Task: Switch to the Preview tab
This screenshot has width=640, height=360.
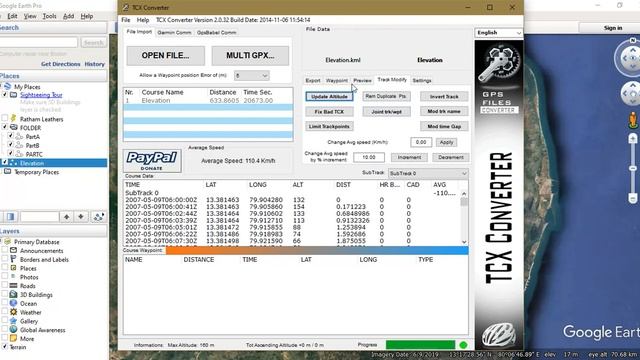Action: 362,80
